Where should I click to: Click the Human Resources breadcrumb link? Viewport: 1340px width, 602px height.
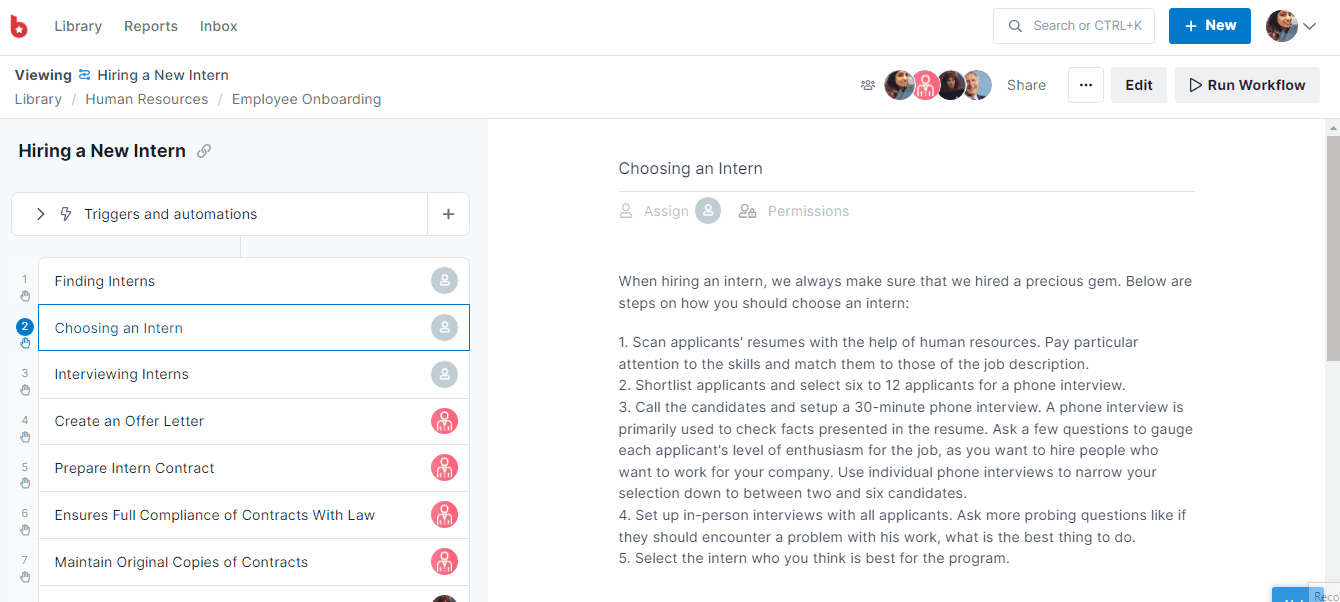pos(147,99)
